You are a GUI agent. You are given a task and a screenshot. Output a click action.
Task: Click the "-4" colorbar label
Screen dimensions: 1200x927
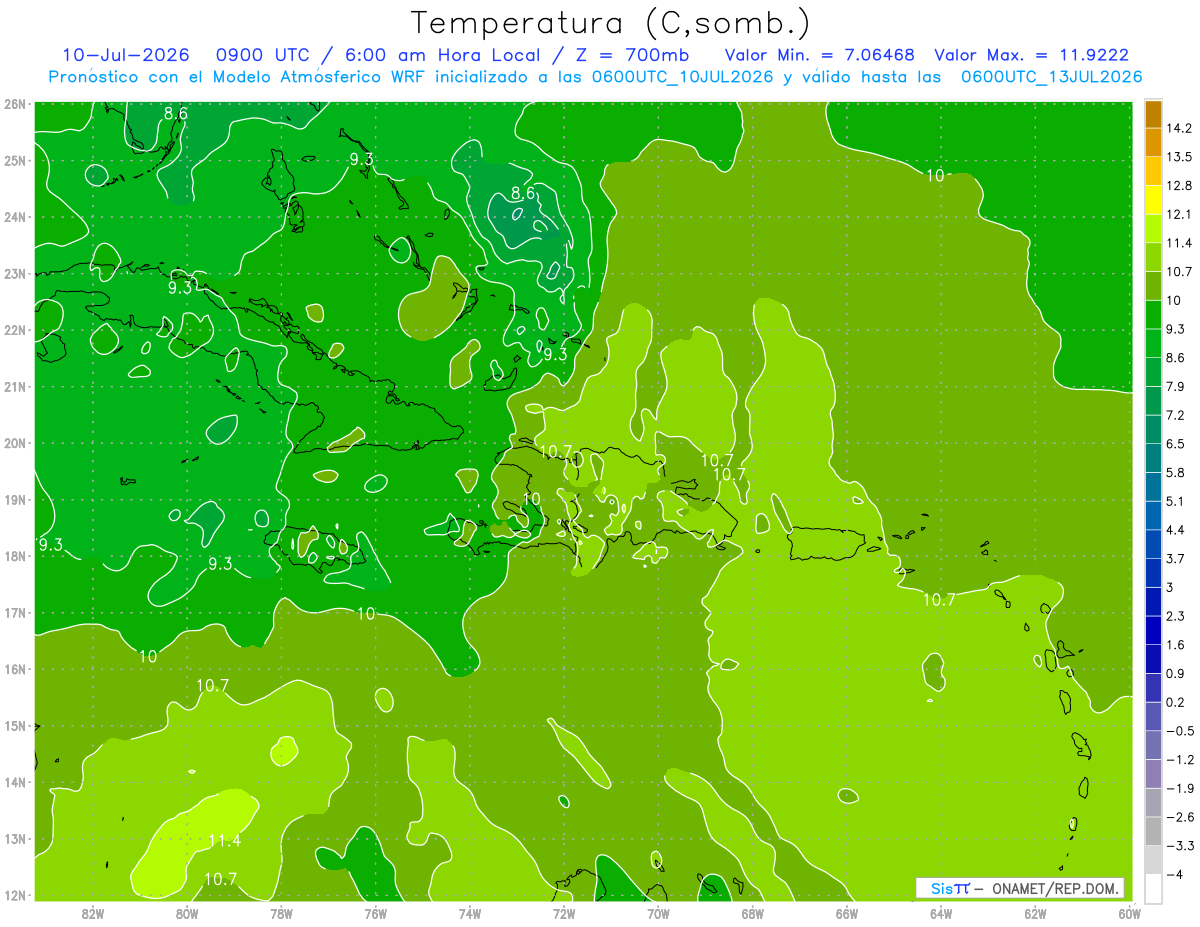pyautogui.click(x=1176, y=875)
